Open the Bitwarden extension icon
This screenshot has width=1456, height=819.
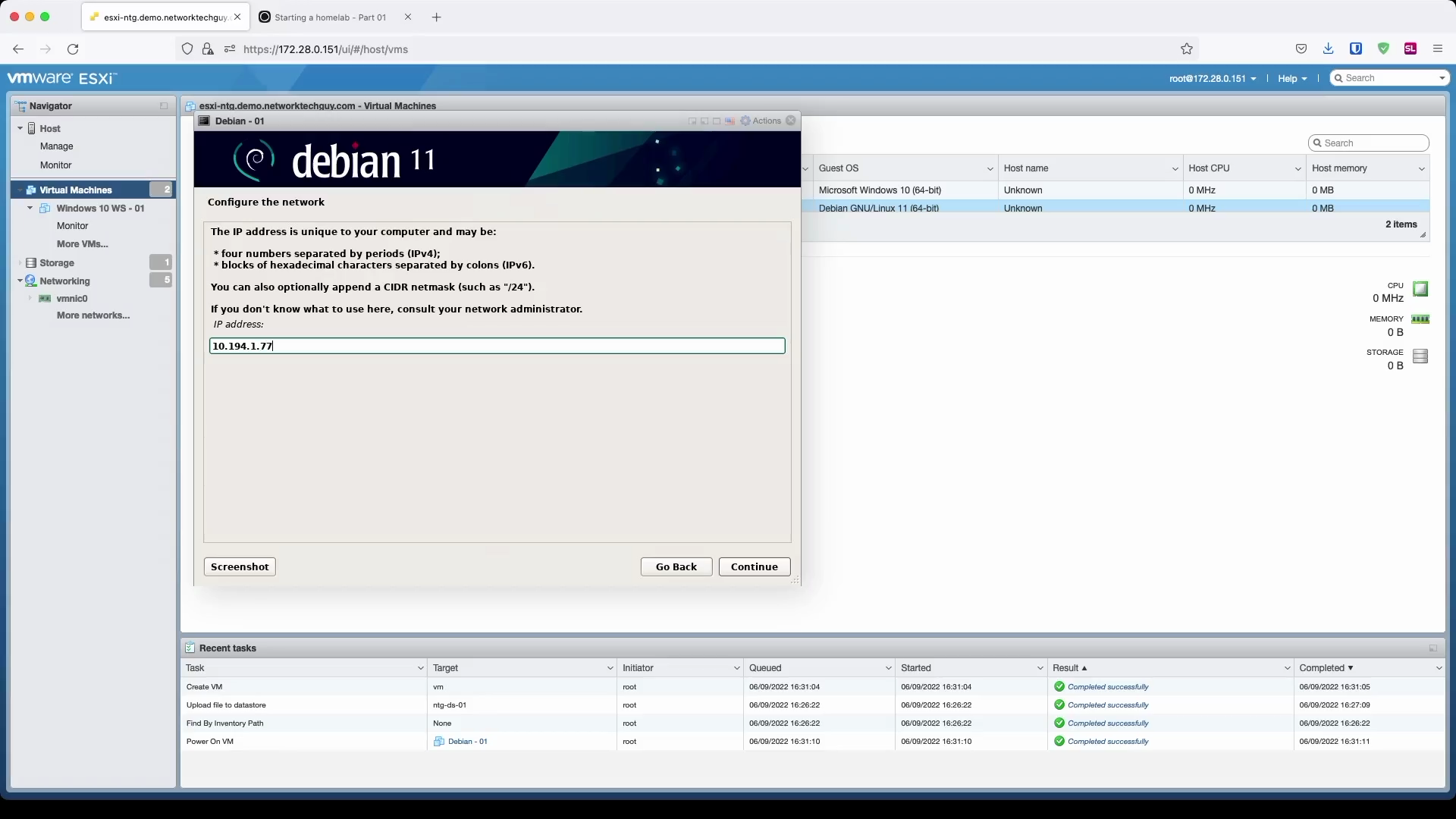(1356, 49)
